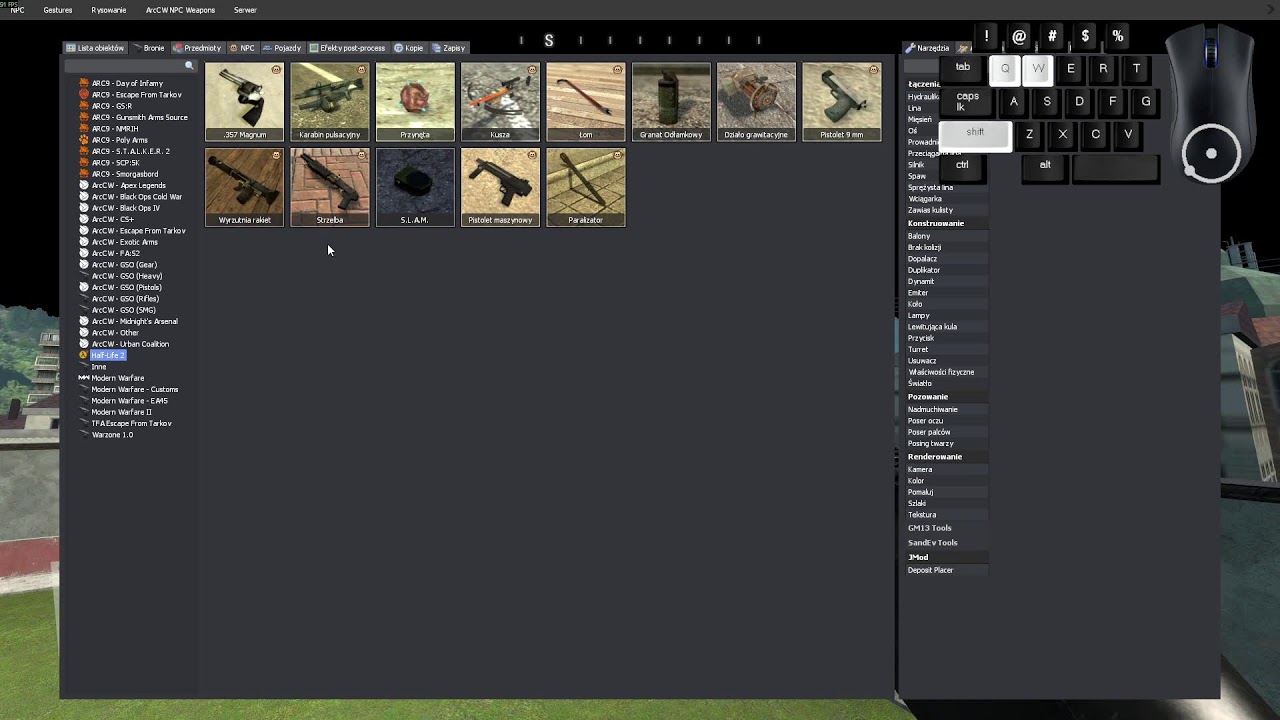Image resolution: width=1280 pixels, height=720 pixels.
Task: Select the Karabin pulsacyjny weapon icon
Action: click(x=330, y=102)
